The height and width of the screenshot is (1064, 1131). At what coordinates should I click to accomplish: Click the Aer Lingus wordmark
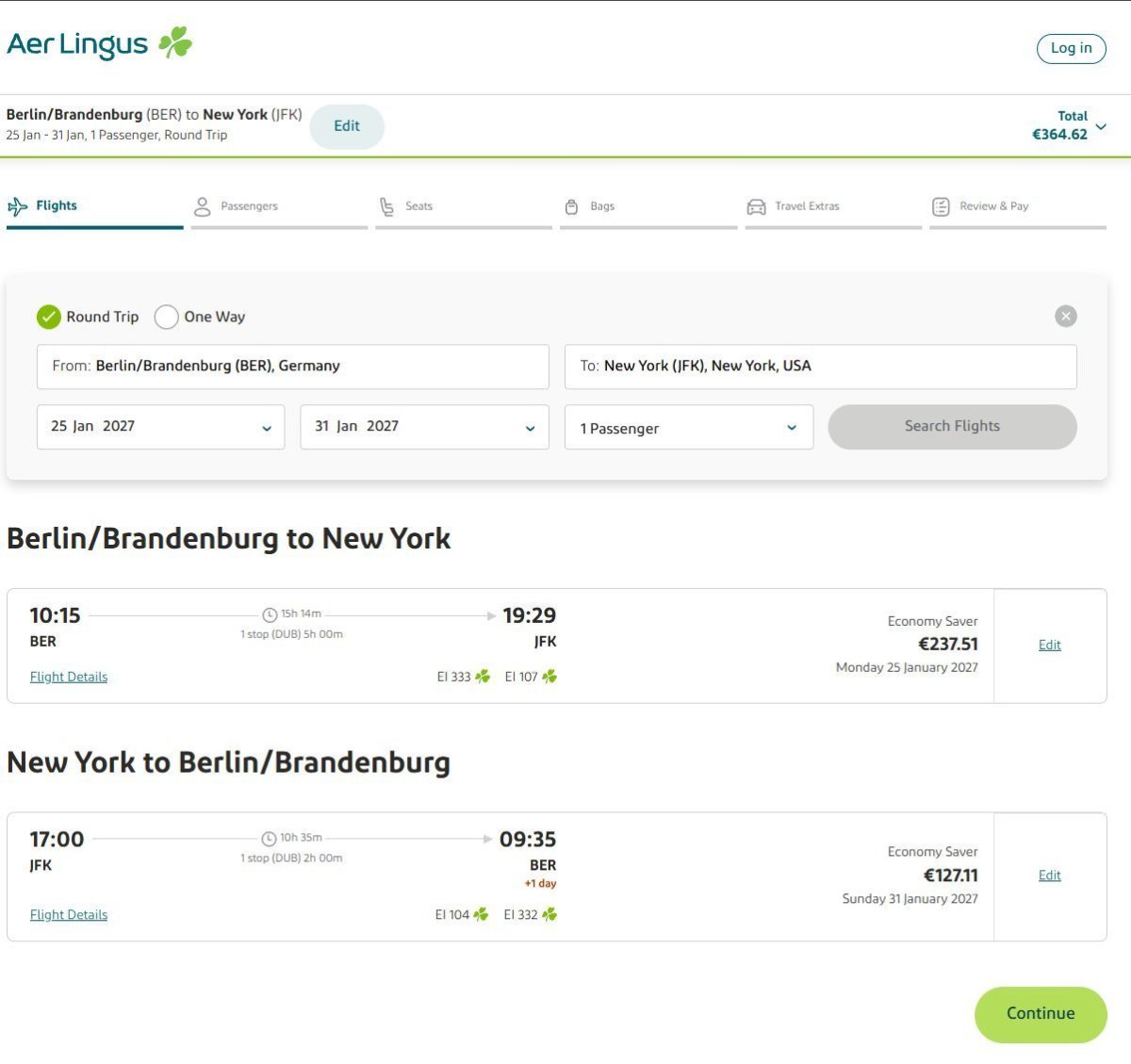(77, 44)
